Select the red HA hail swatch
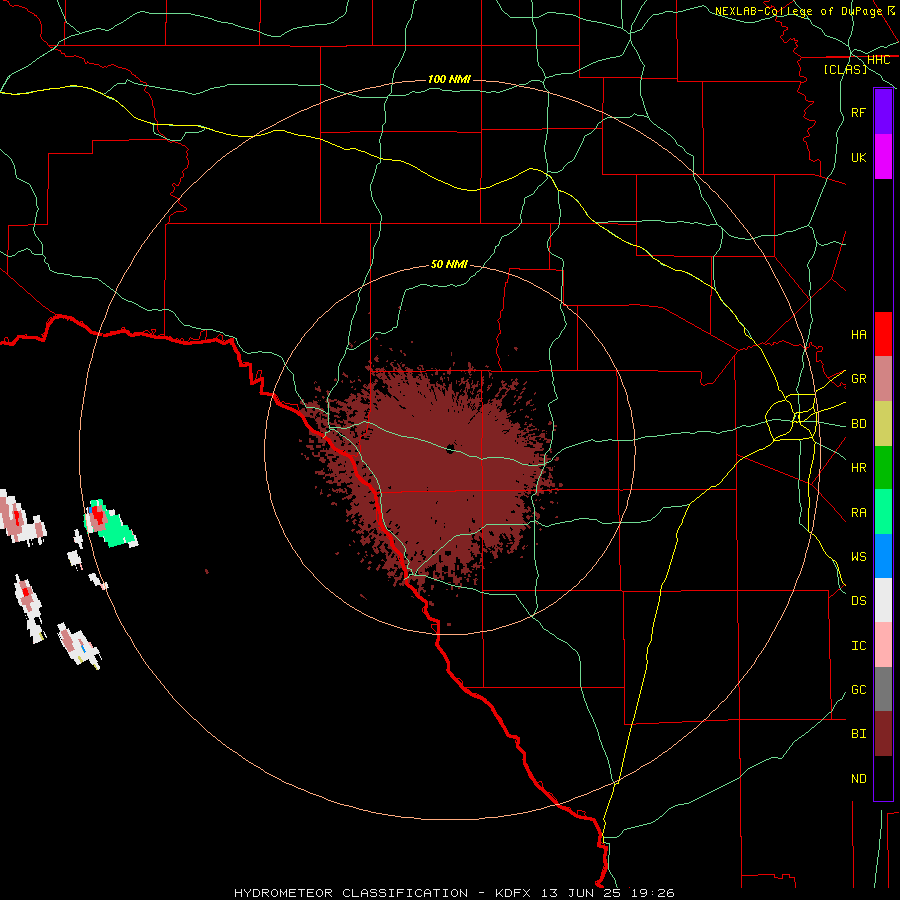Screen dimensions: 900x900 pos(883,334)
